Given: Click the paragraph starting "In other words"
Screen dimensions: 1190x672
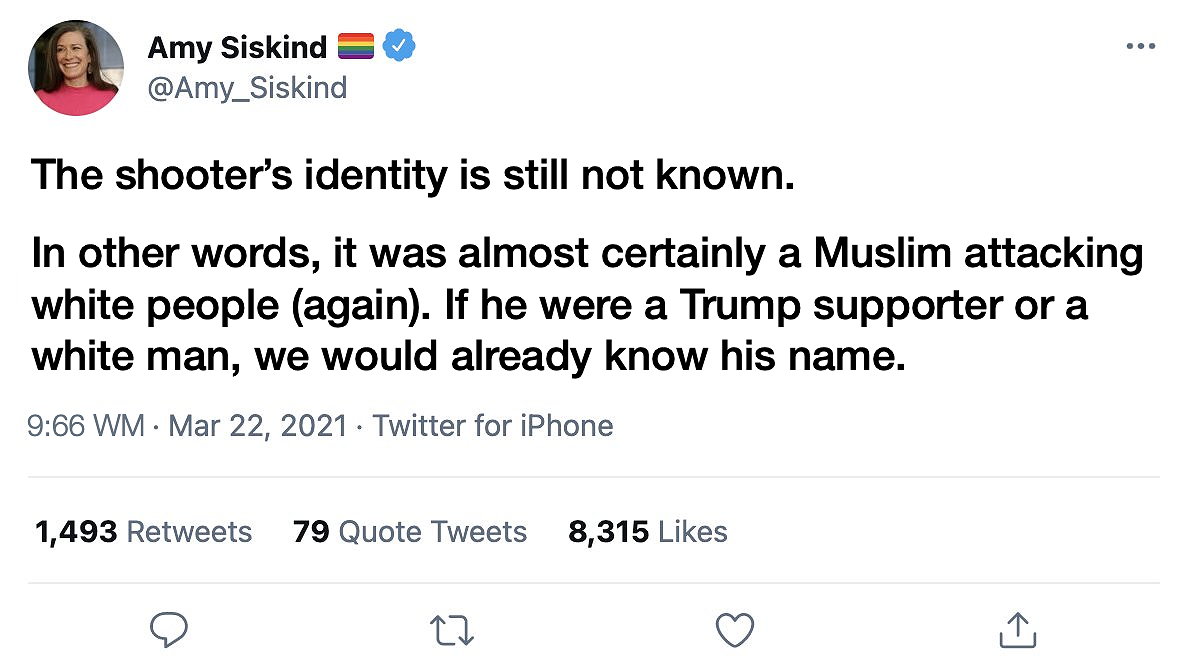Looking at the screenshot, I should coord(587,304).
